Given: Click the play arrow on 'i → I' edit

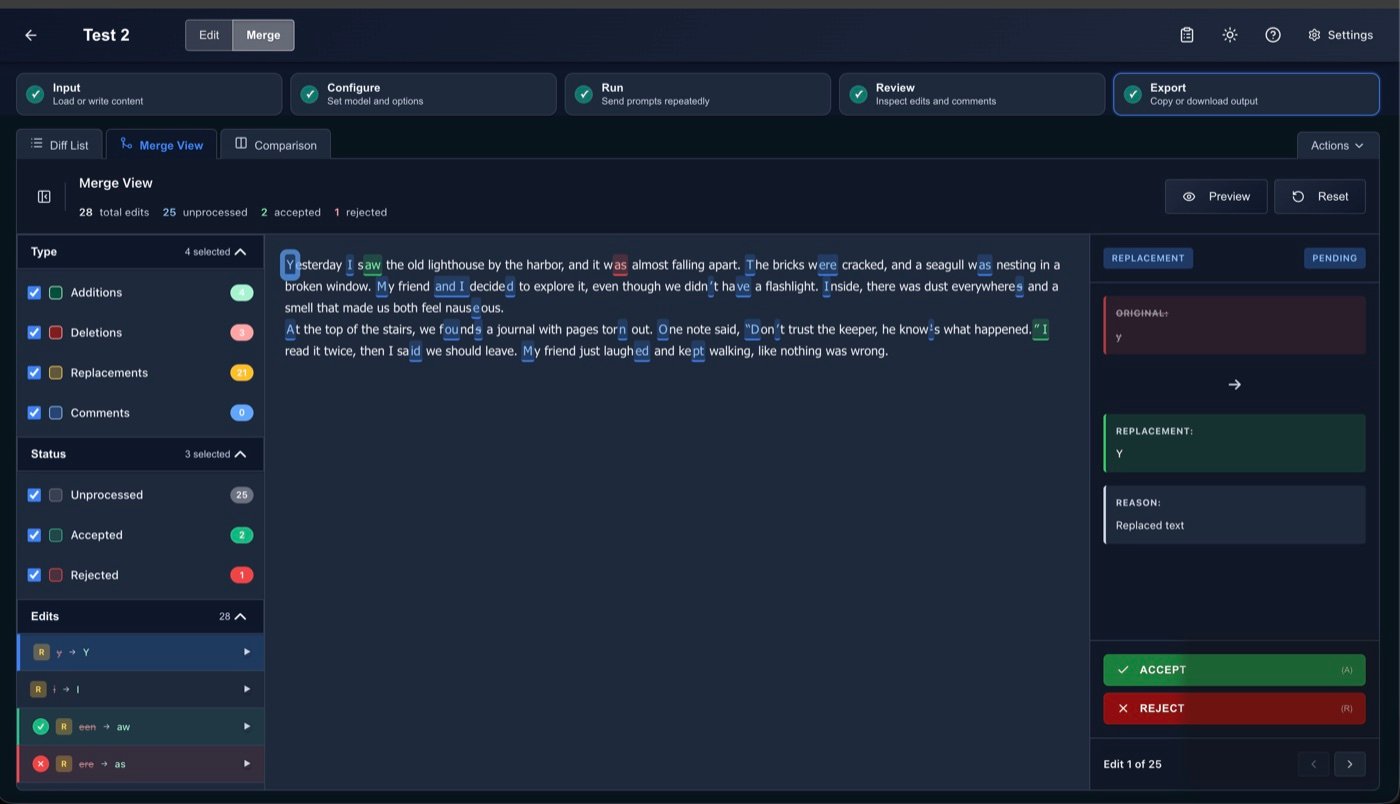Looking at the screenshot, I should click(247, 689).
